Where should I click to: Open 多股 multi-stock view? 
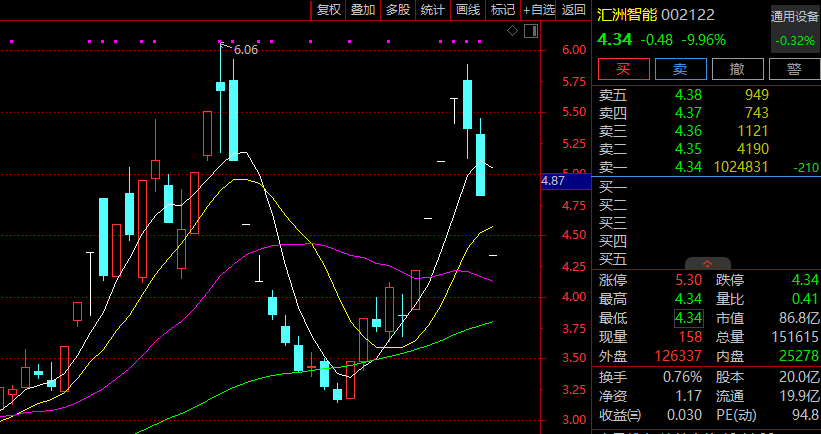tap(397, 10)
